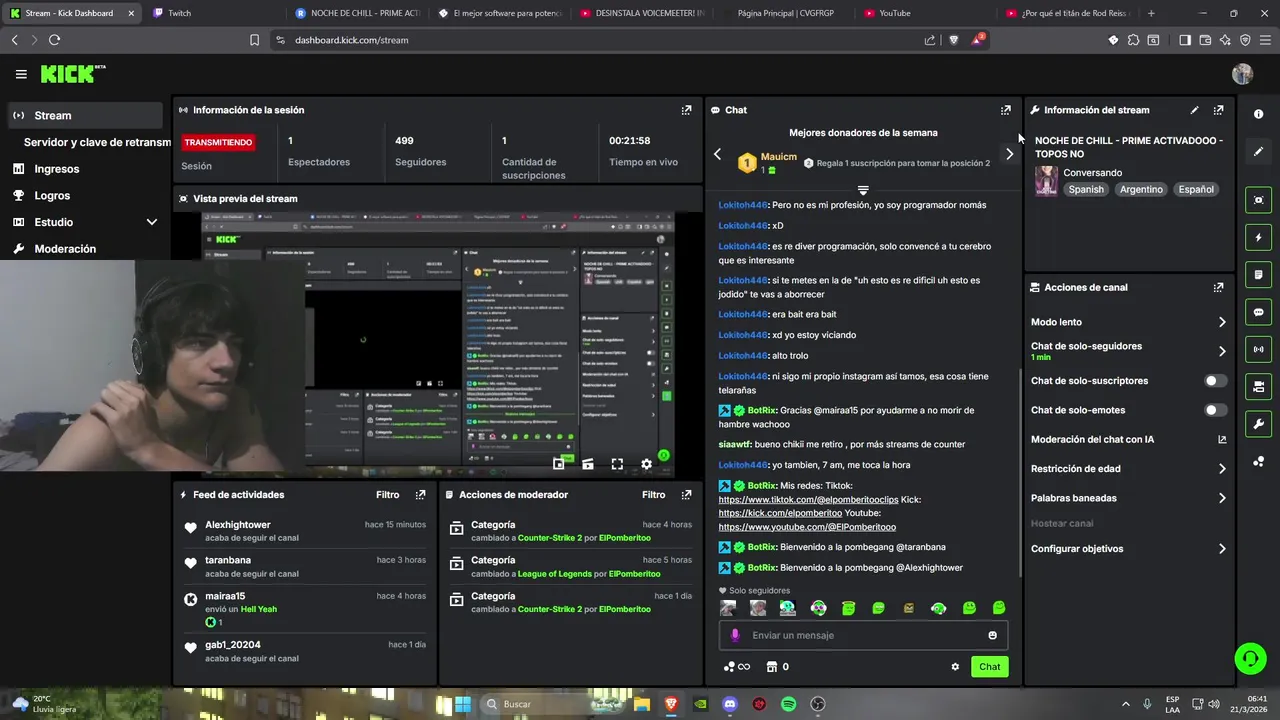Viewport: 1280px width, 720px height.
Task: Pop out the Acciones de moderador panel
Action: pyautogui.click(x=686, y=495)
